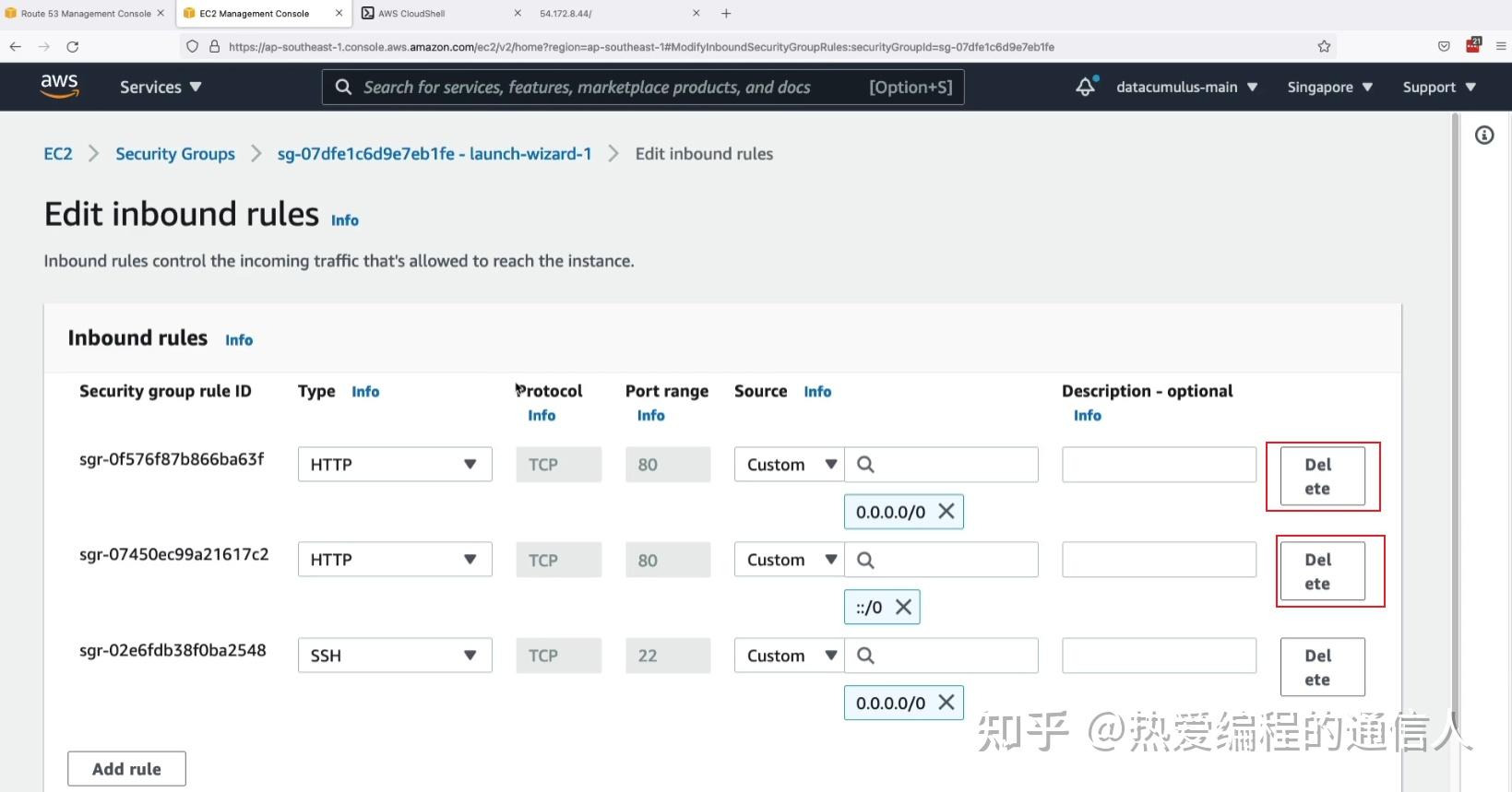Switch to the 54.172.8.44 tab
Viewport: 1512px width, 792px height.
click(566, 13)
